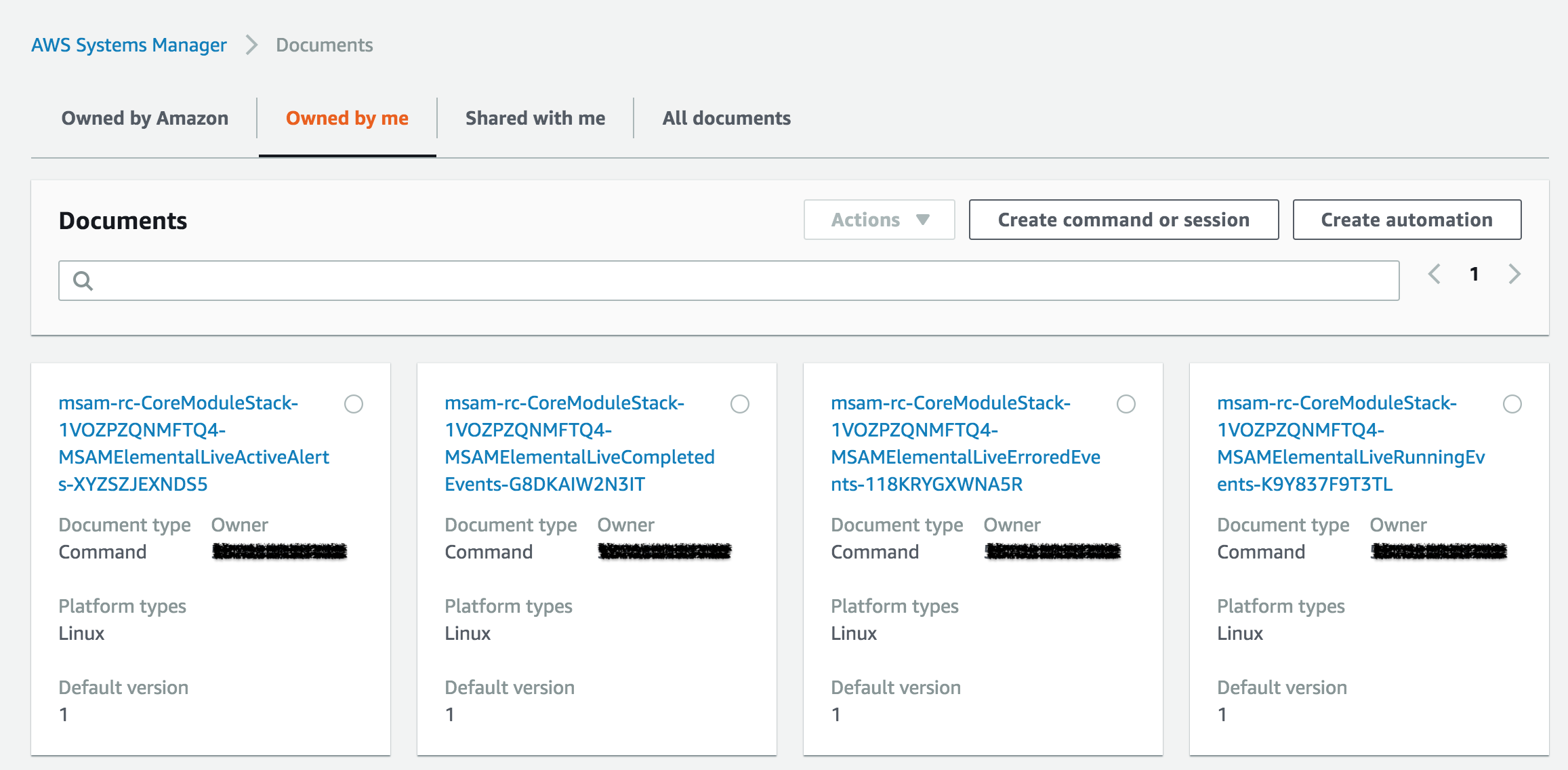Click the search magnifier icon
The height and width of the screenshot is (770, 1568).
tap(83, 281)
